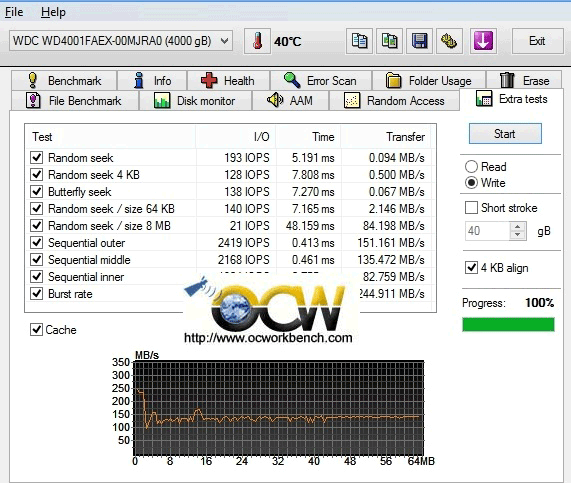571x483 pixels.
Task: Switch to the Benchmark tab
Action: pos(64,80)
